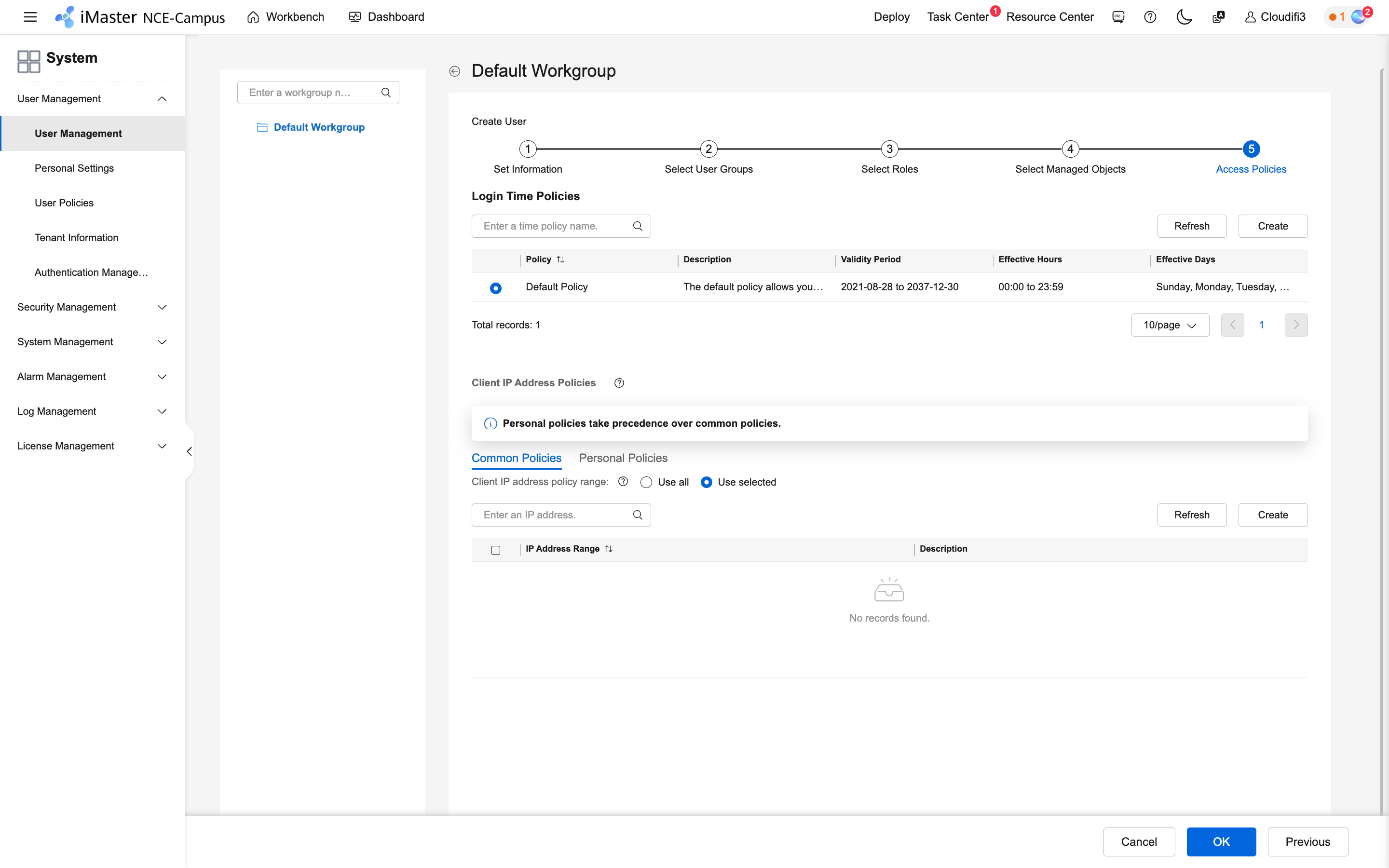Click the hamburger menu icon
The image size is (1389, 868).
30,17
